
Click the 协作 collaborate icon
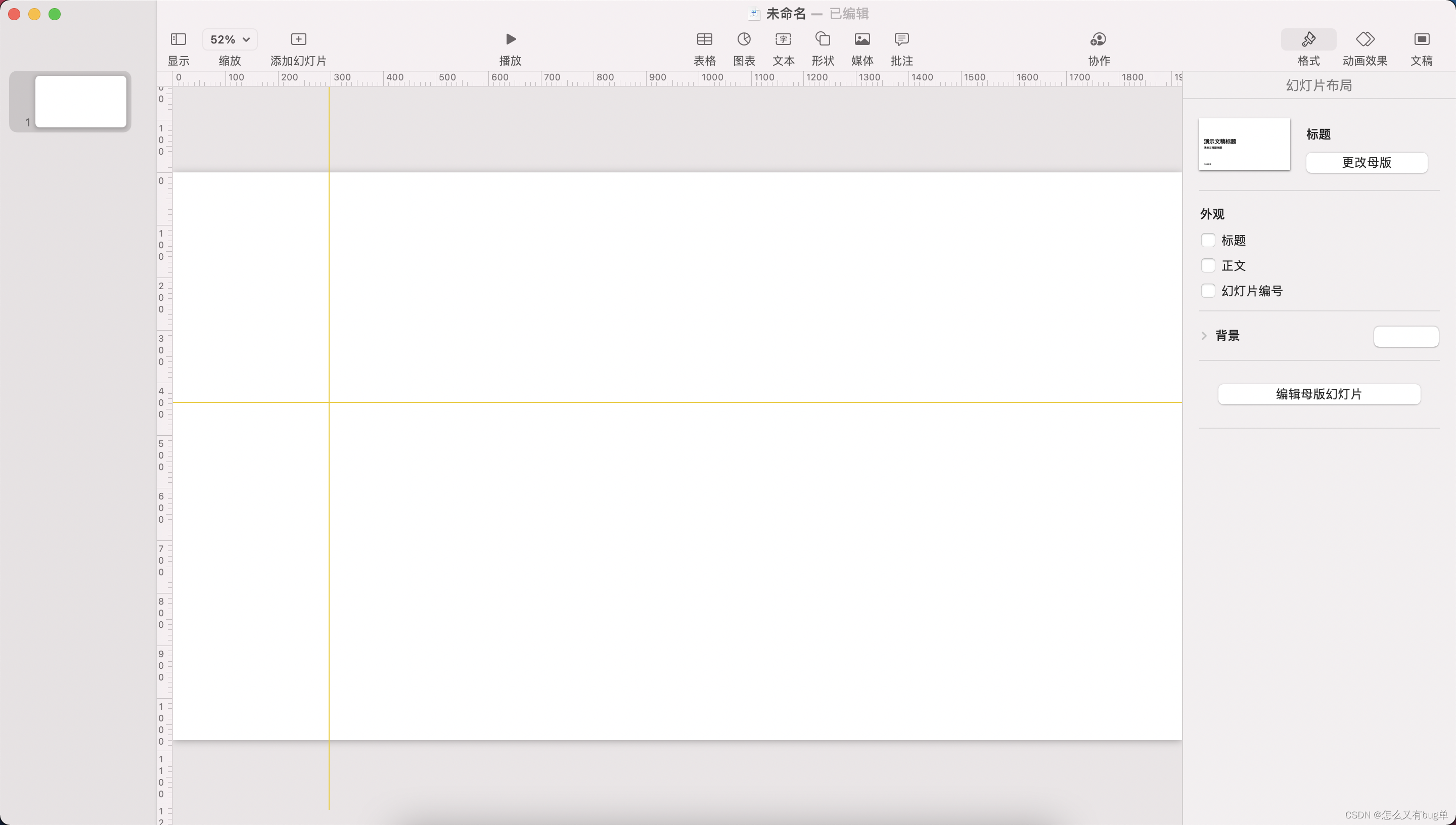(1098, 39)
